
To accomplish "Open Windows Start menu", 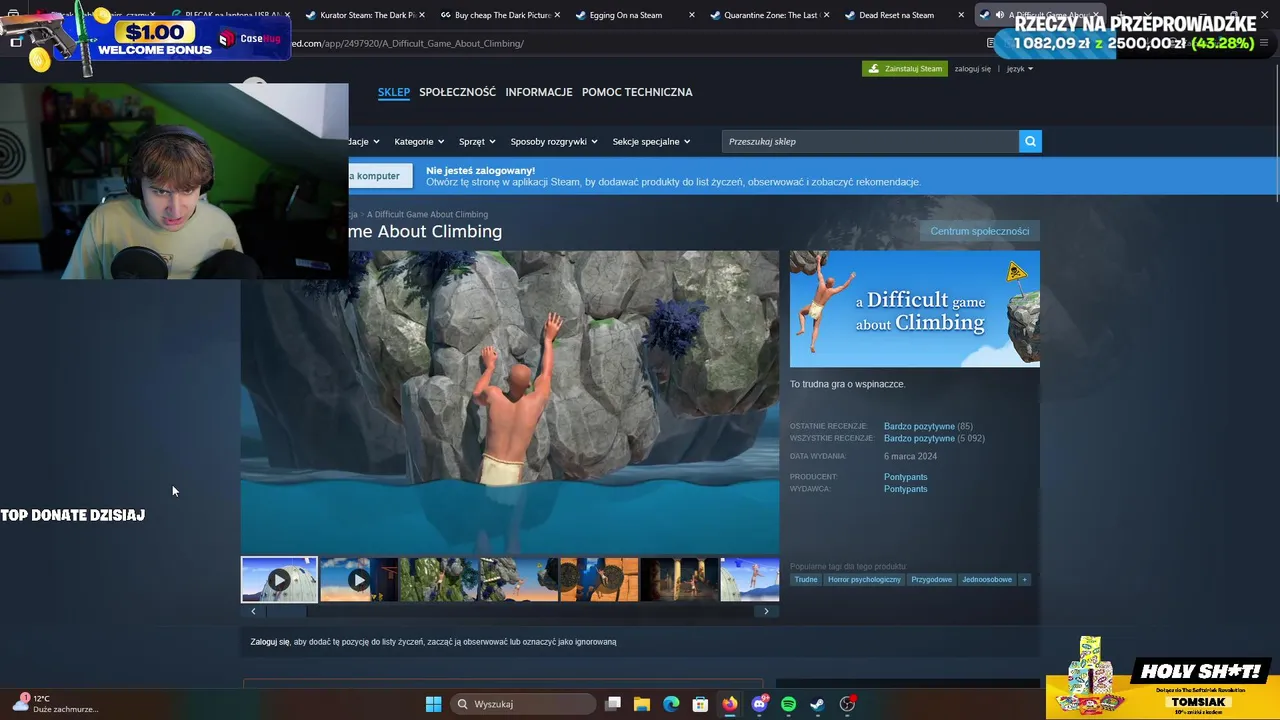I will (433, 704).
